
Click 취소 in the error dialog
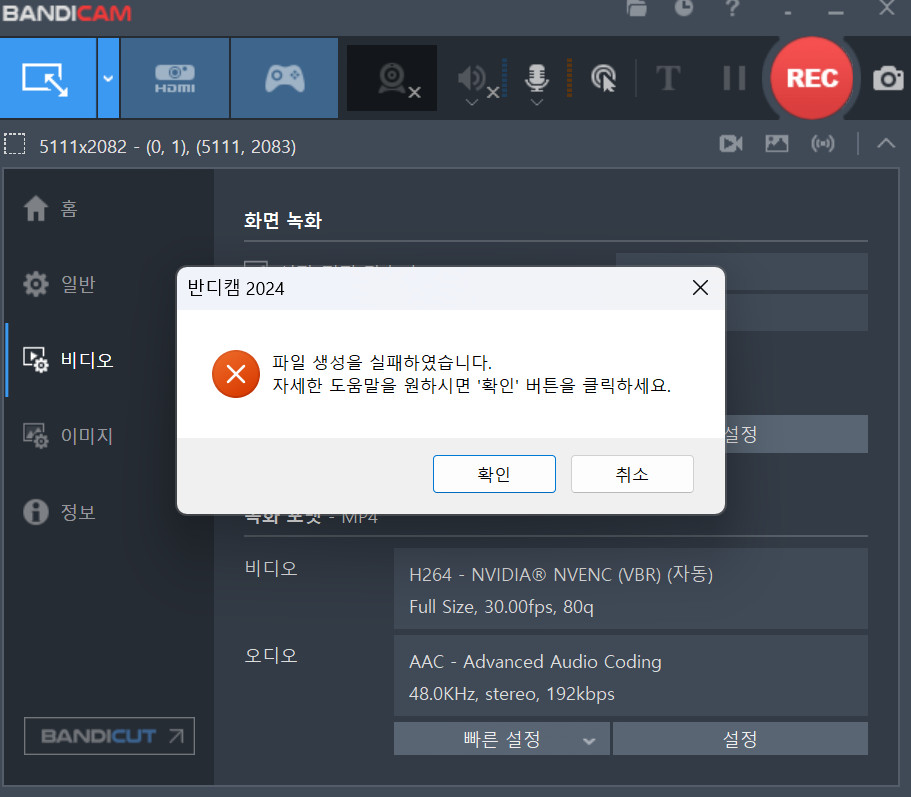tap(632, 474)
